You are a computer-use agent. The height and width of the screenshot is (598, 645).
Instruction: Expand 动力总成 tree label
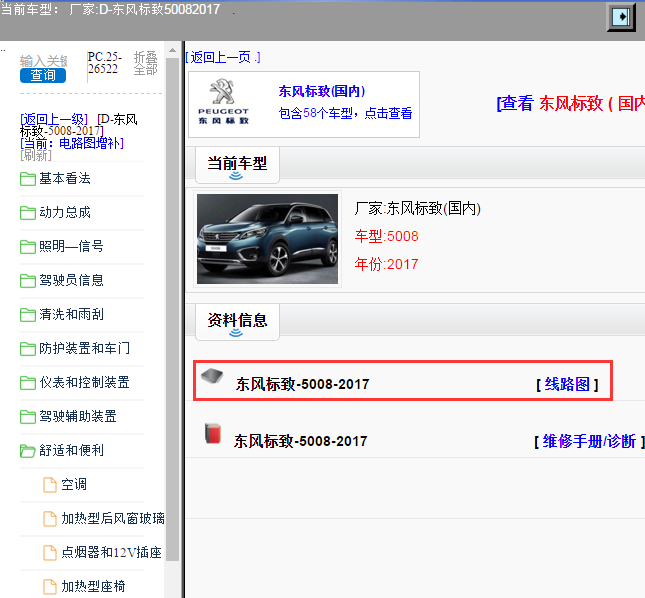[x=65, y=213]
